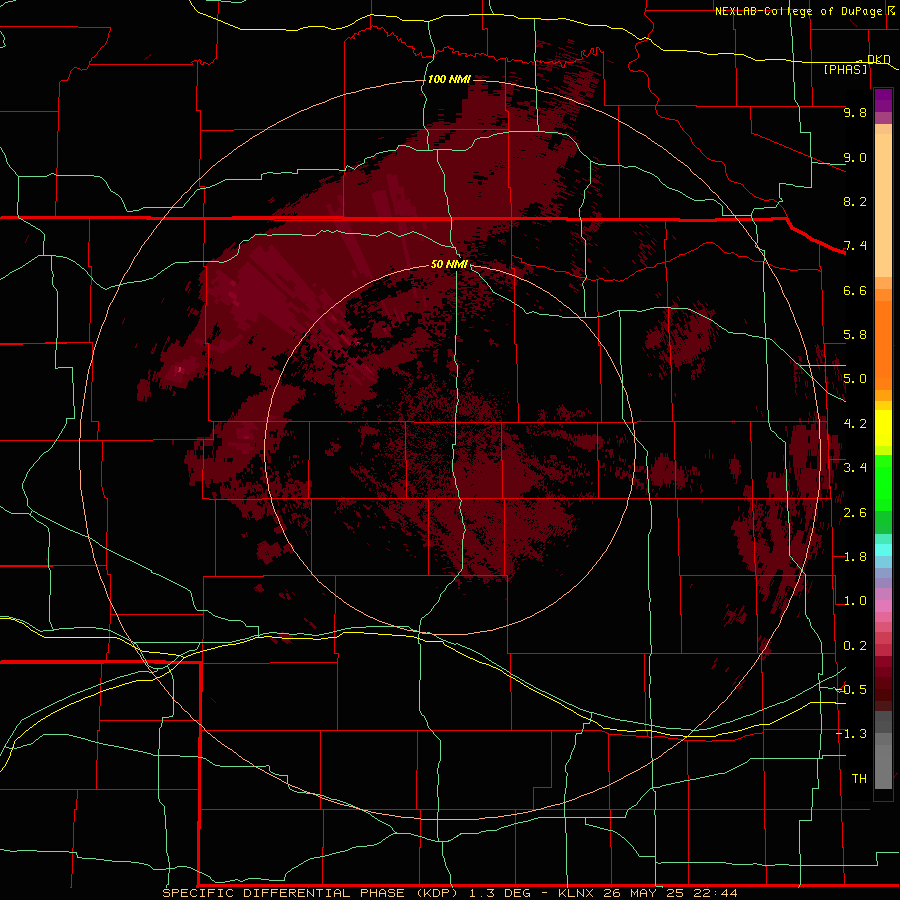Click the 6.6 value on the color scale
The height and width of the screenshot is (900, 900).
click(x=855, y=290)
